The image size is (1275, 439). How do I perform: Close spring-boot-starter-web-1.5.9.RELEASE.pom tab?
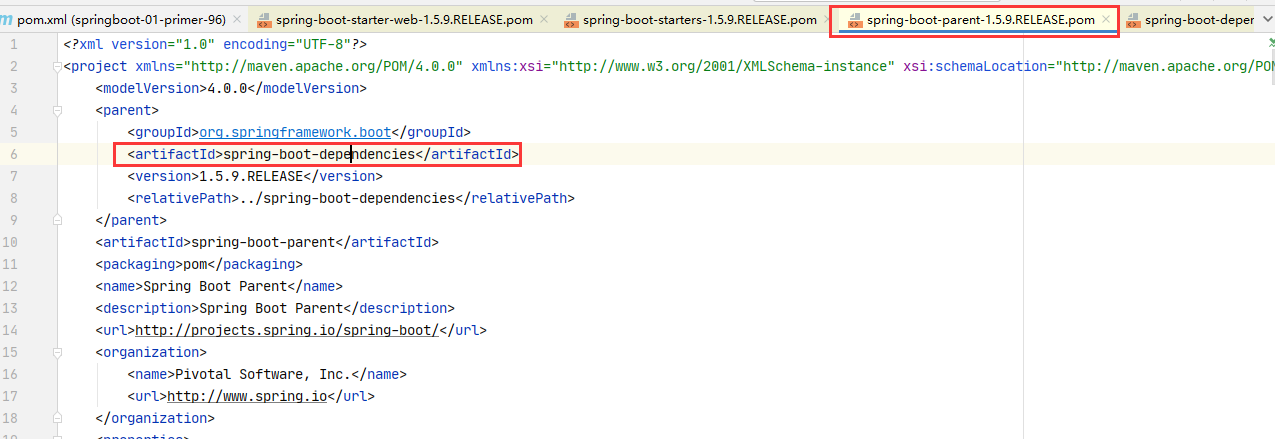click(x=543, y=20)
